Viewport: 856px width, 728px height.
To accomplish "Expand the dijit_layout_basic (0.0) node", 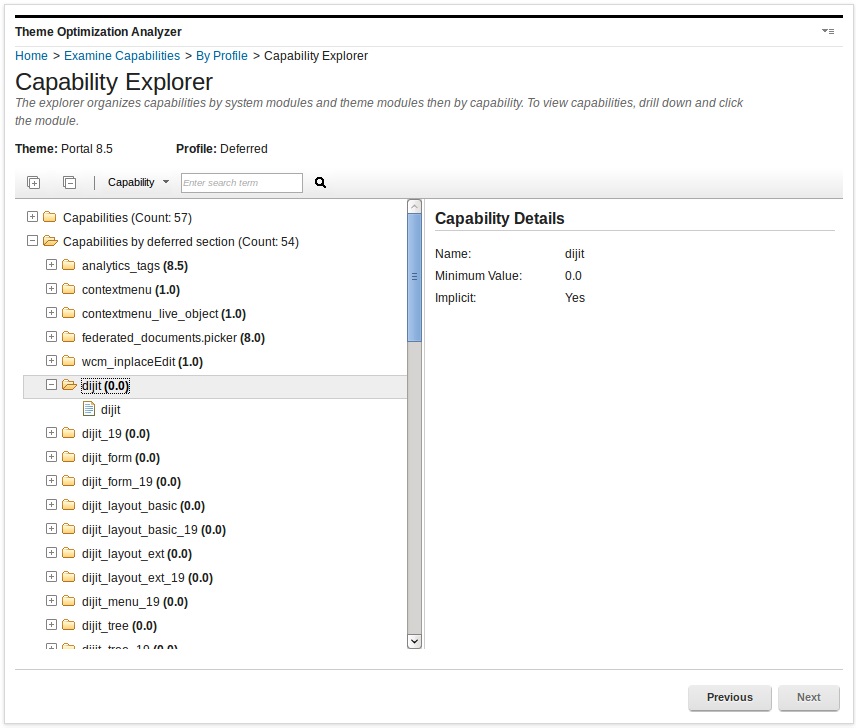I will pos(51,505).
